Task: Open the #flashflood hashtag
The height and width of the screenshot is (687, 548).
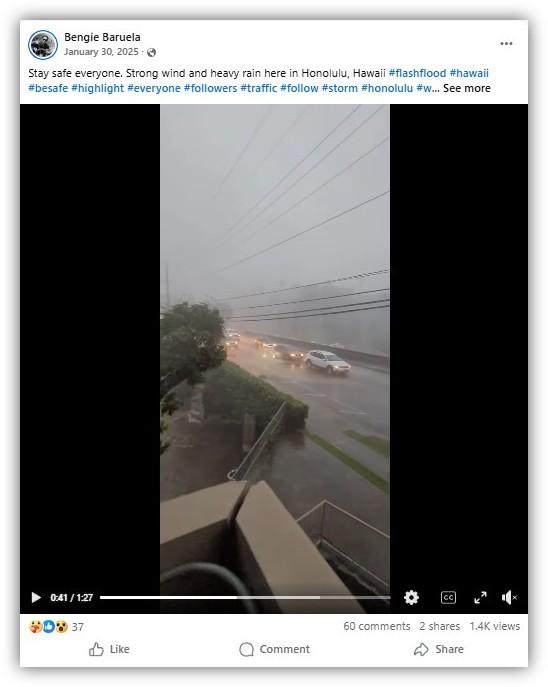Action: pyautogui.click(x=417, y=73)
